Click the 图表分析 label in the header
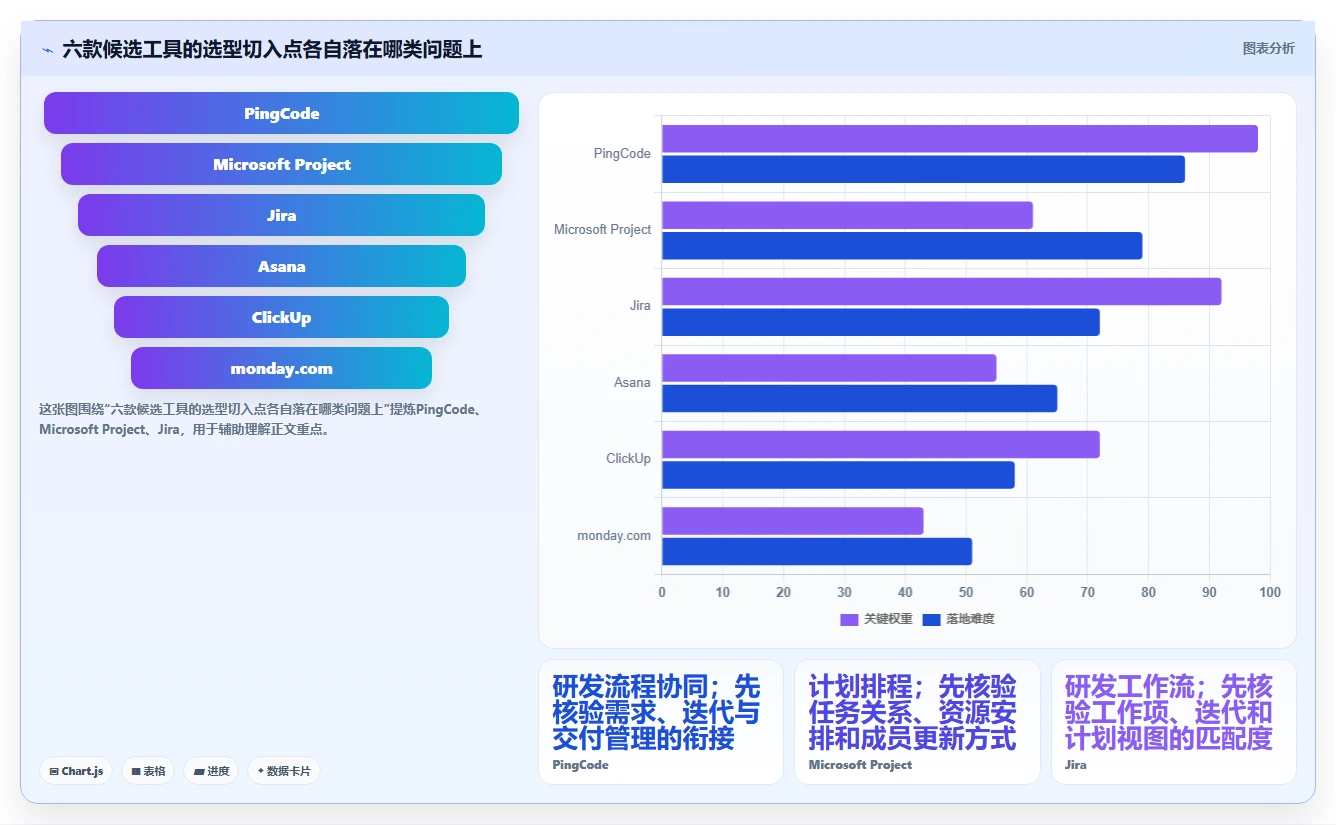 coord(1268,48)
